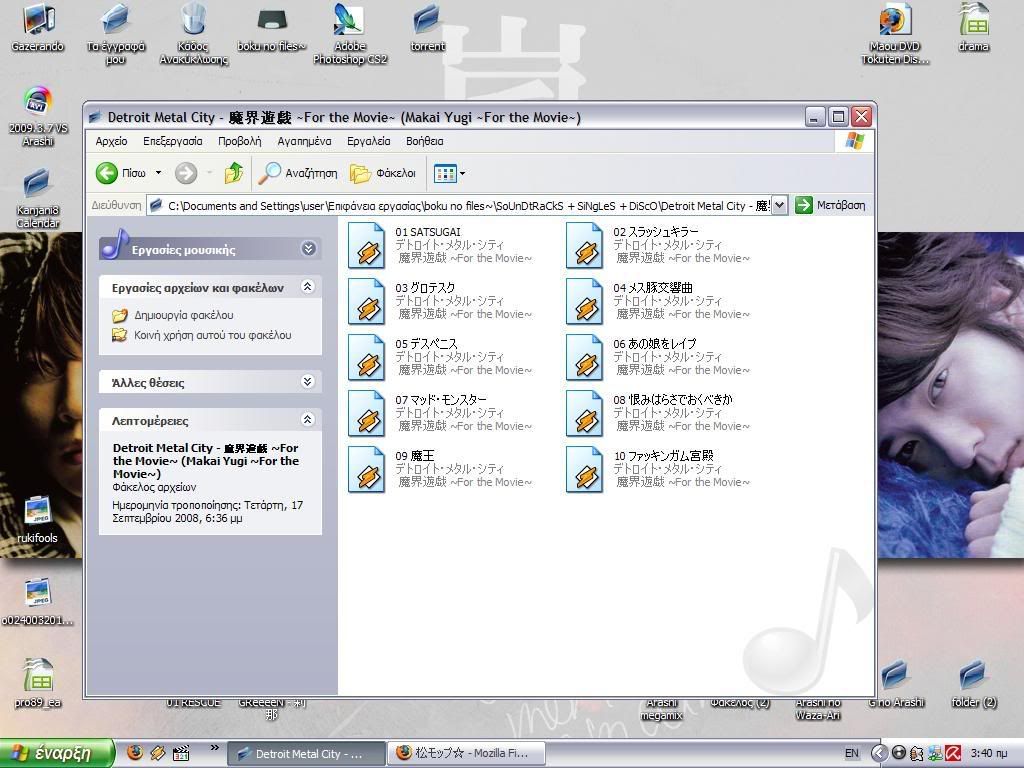Click Κοινή χρήση αυτού του φακέλου link
The image size is (1024, 768).
pyautogui.click(x=212, y=335)
